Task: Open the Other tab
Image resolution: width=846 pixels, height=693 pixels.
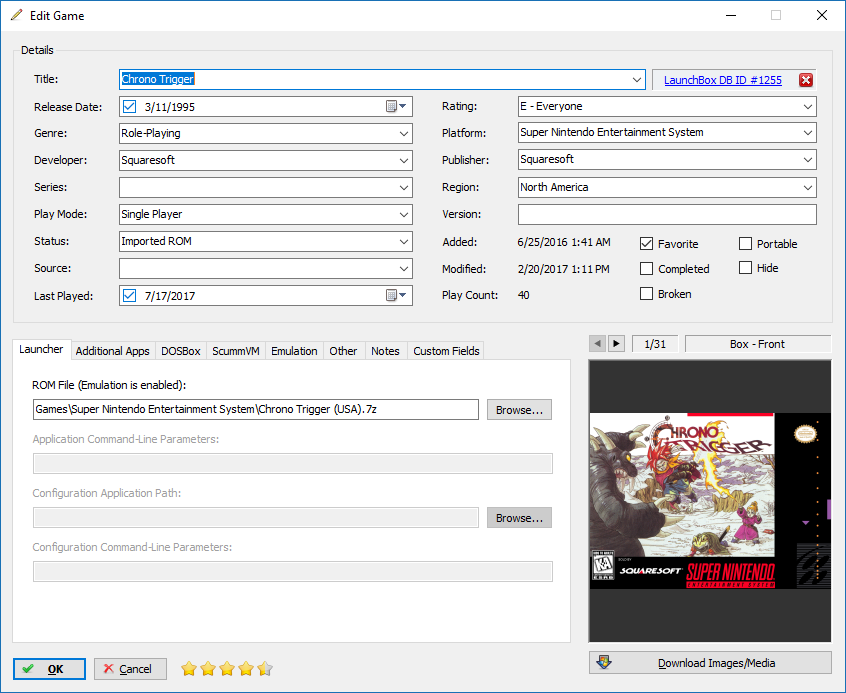Action: coord(343,351)
